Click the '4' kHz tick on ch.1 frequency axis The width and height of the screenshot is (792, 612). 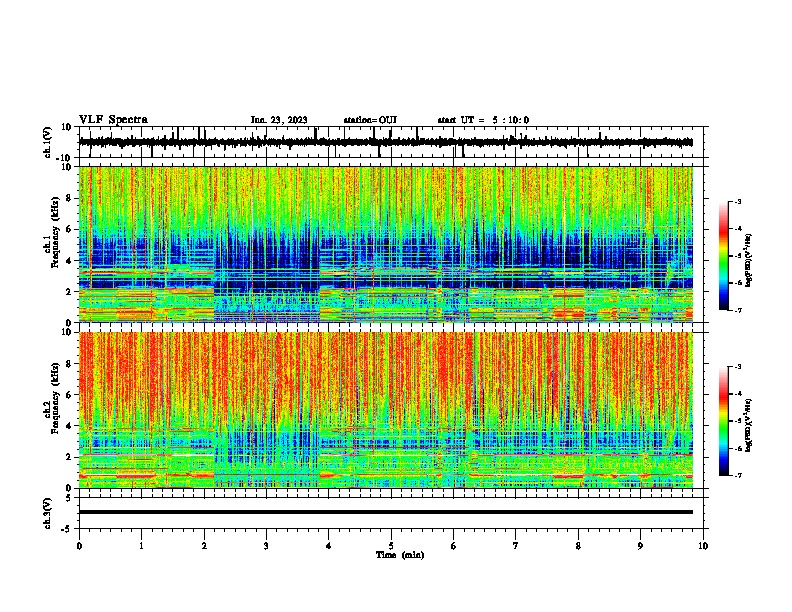[x=69, y=261]
